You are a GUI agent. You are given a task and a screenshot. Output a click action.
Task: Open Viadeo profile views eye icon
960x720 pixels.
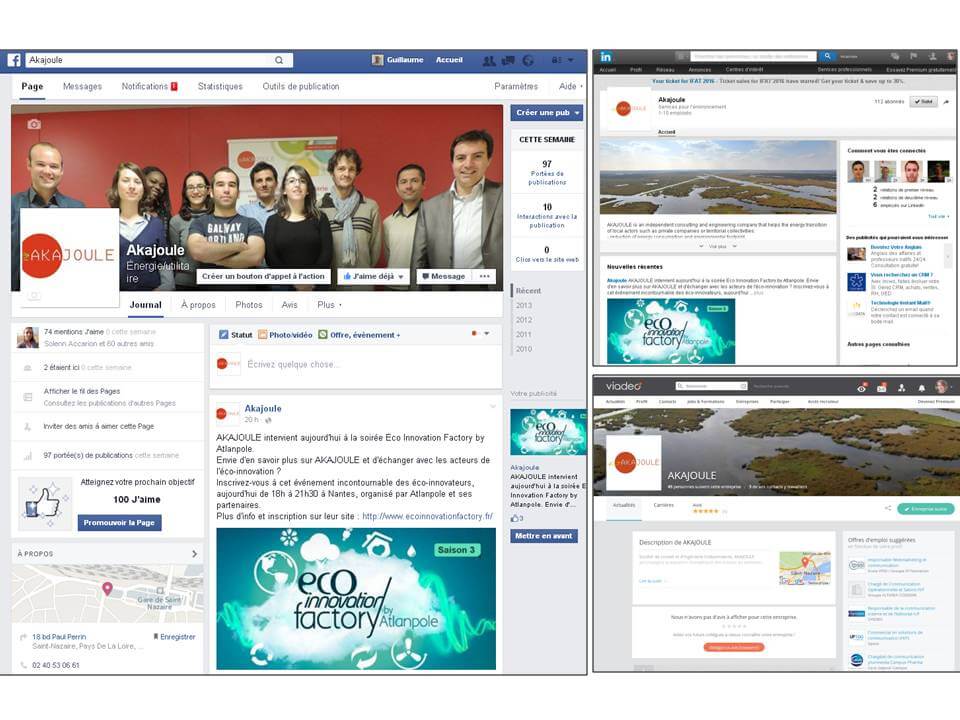coord(861,387)
